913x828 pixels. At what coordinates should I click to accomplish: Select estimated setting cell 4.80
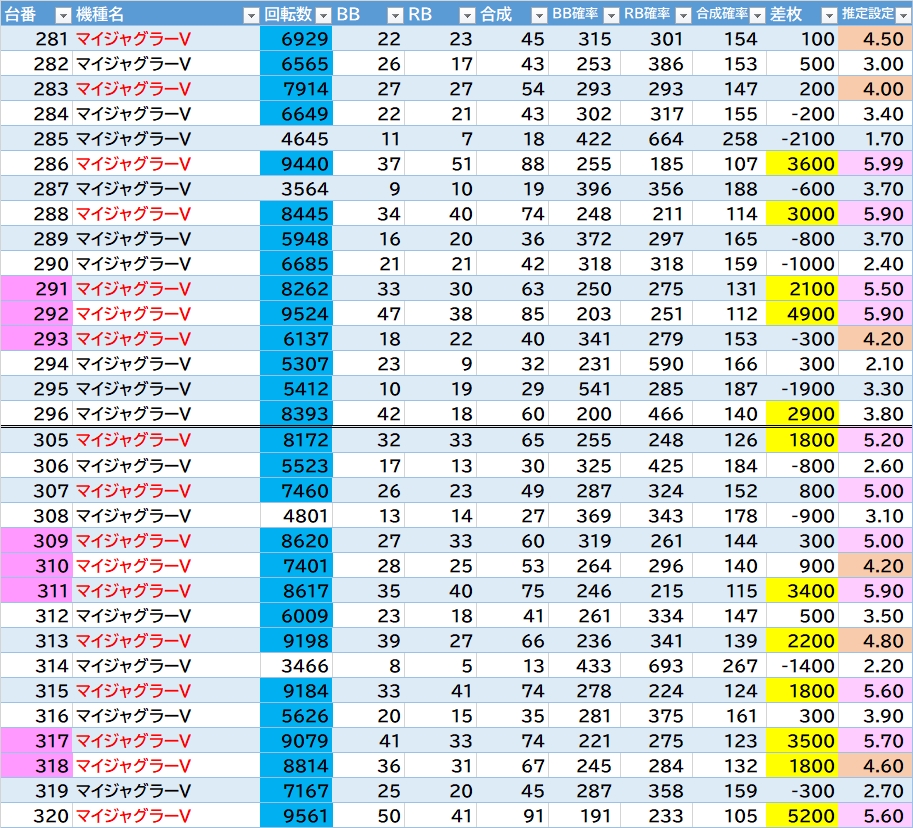click(875, 641)
